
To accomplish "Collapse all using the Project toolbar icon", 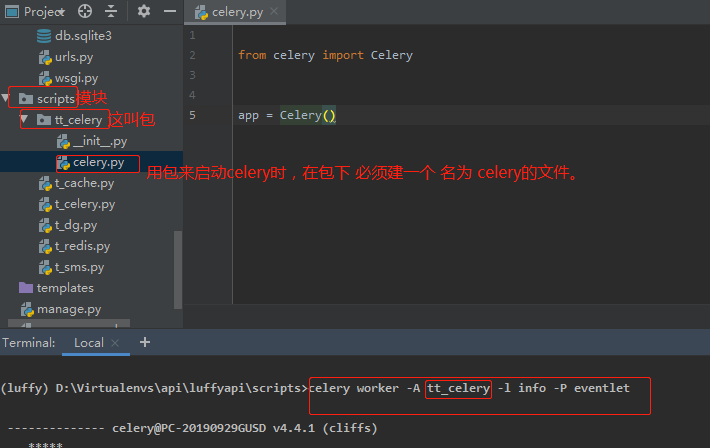I will pos(111,11).
